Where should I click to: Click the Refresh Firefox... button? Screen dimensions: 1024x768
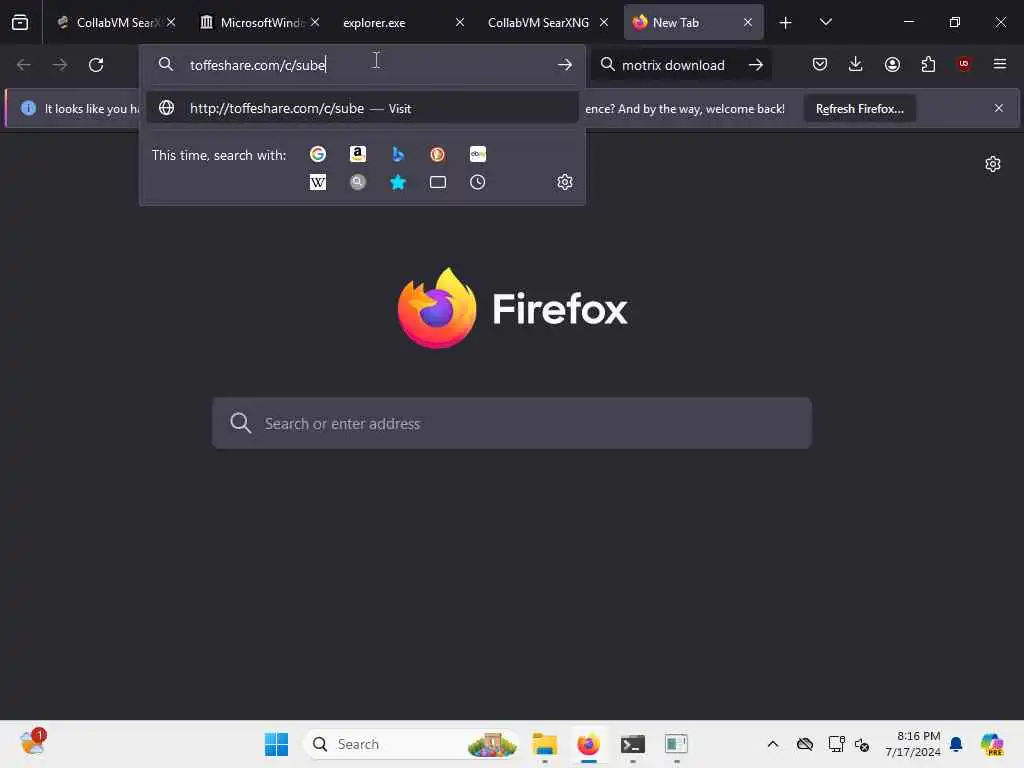859,109
